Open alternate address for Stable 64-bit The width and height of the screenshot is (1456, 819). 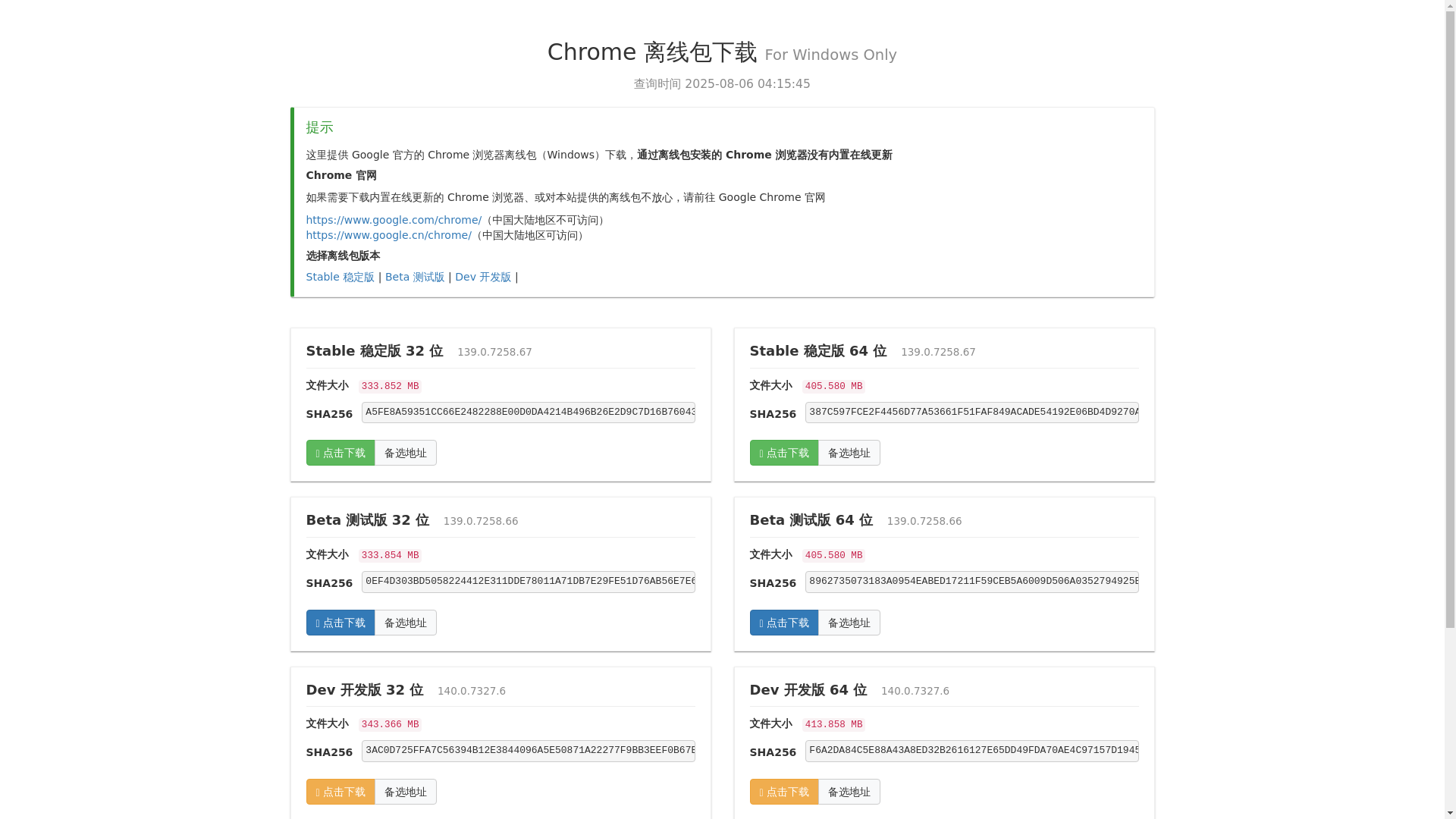click(x=849, y=453)
